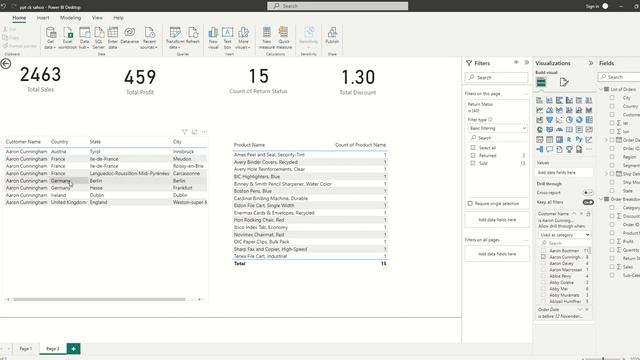Create a New measure
Viewport: 640px width, 360px height.
(x=267, y=38)
